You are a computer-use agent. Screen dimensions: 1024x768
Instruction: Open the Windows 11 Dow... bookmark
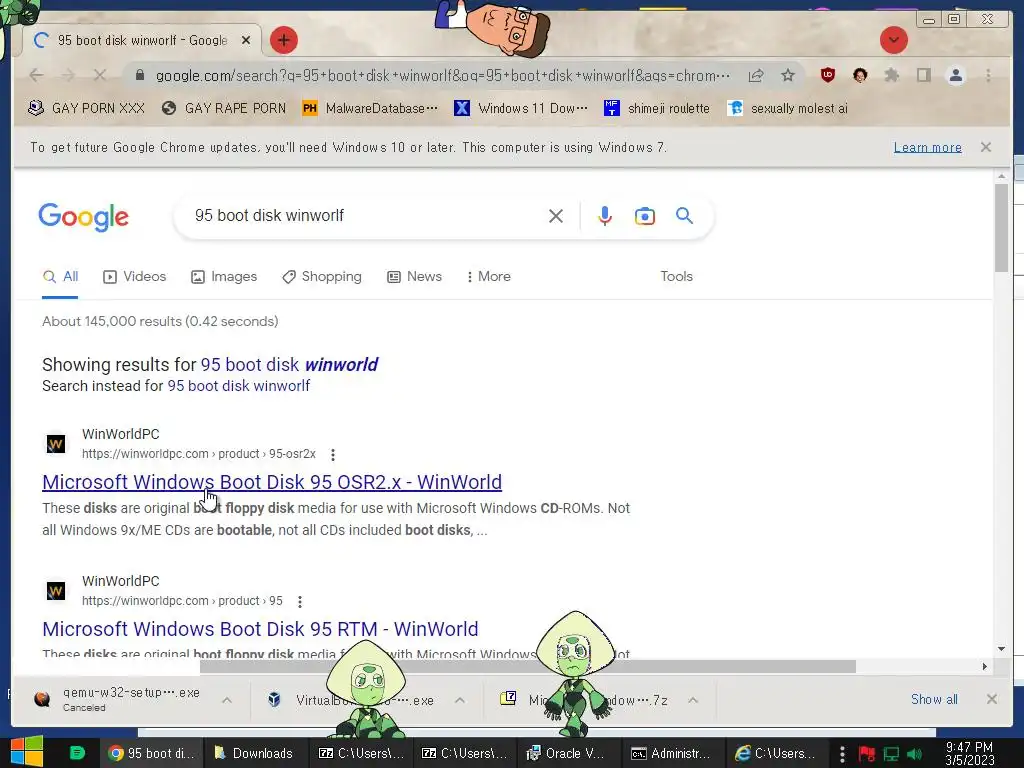(x=521, y=108)
